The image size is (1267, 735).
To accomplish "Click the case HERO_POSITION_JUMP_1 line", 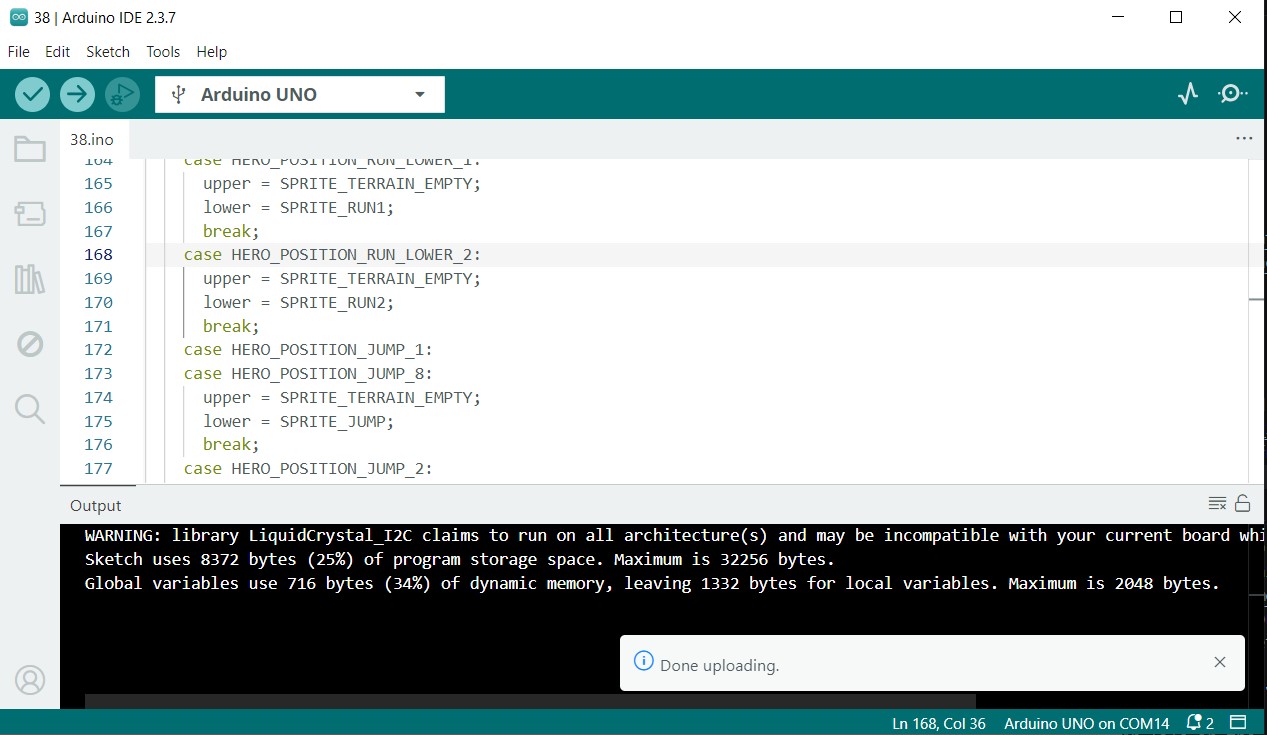I will click(308, 350).
